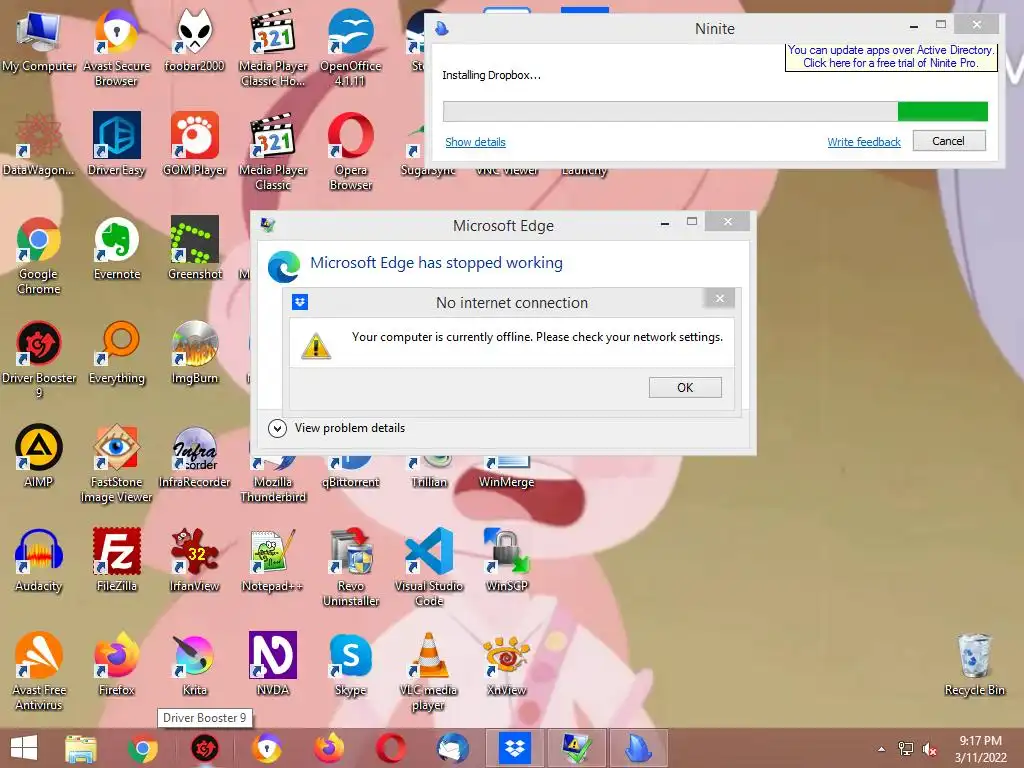The width and height of the screenshot is (1024, 768).
Task: Select the Google Chrome desktop shortcut
Action: pos(39,256)
